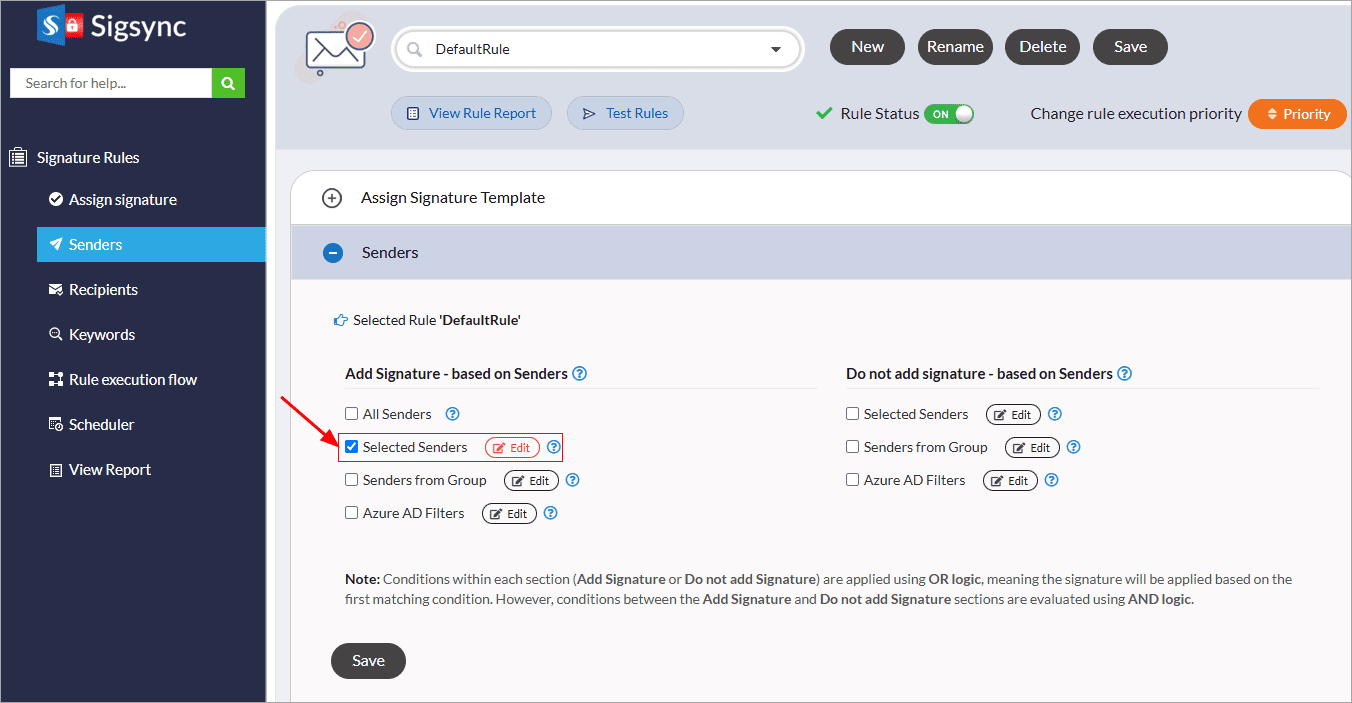The image size is (1352, 703).
Task: Click the Sigsync logo
Action: pos(111,27)
